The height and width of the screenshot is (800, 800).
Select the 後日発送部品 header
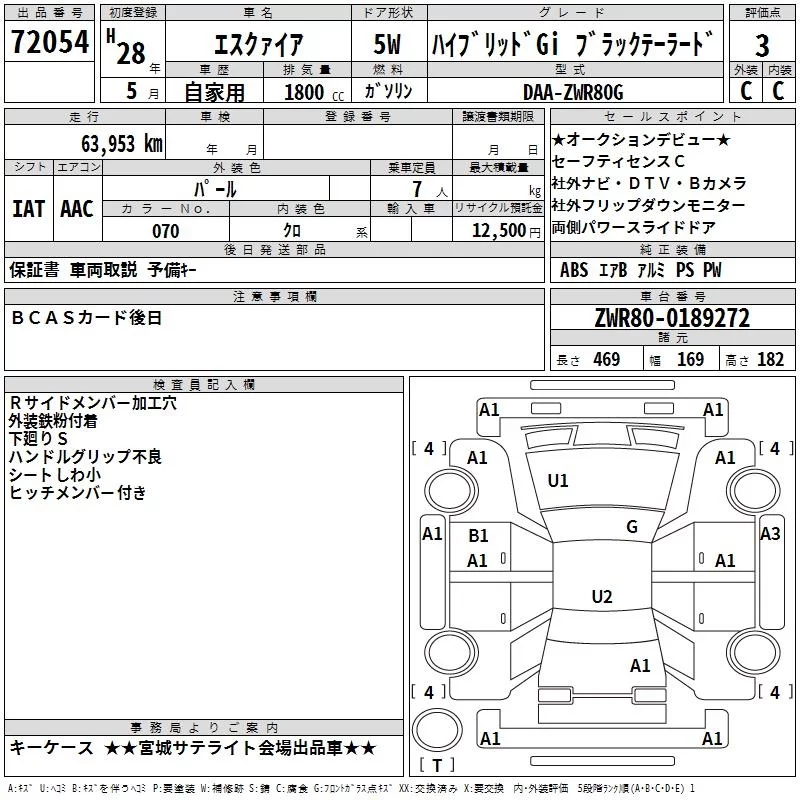coord(274,249)
